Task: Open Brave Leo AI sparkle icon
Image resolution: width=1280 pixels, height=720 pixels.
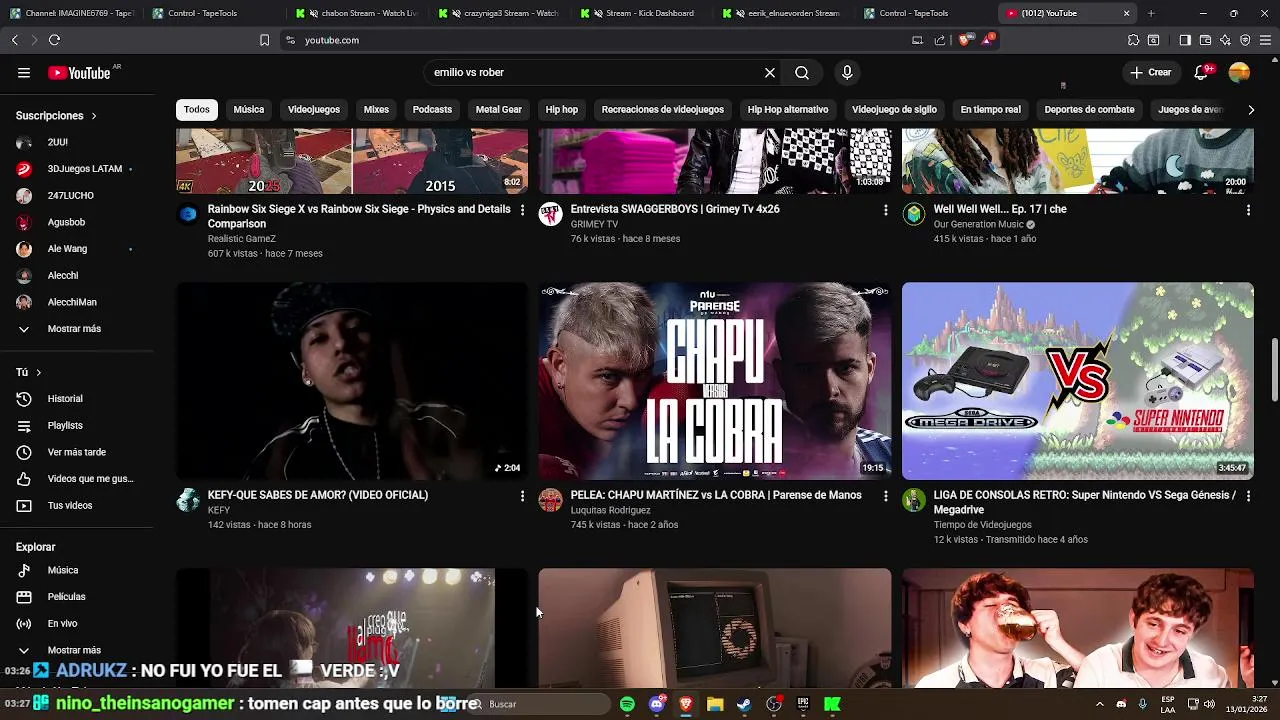Action: click(1225, 40)
